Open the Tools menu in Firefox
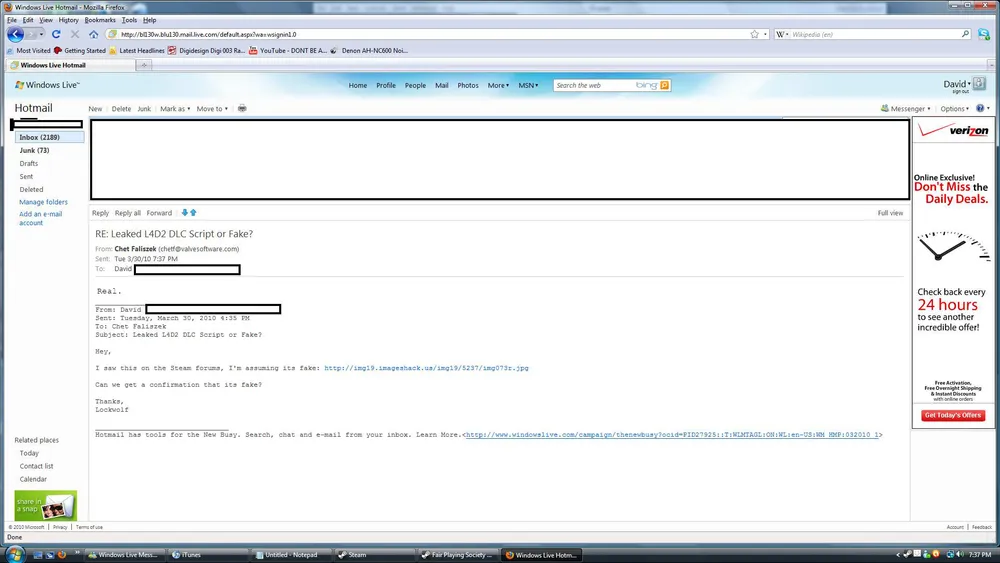1000x563 pixels. click(x=129, y=20)
